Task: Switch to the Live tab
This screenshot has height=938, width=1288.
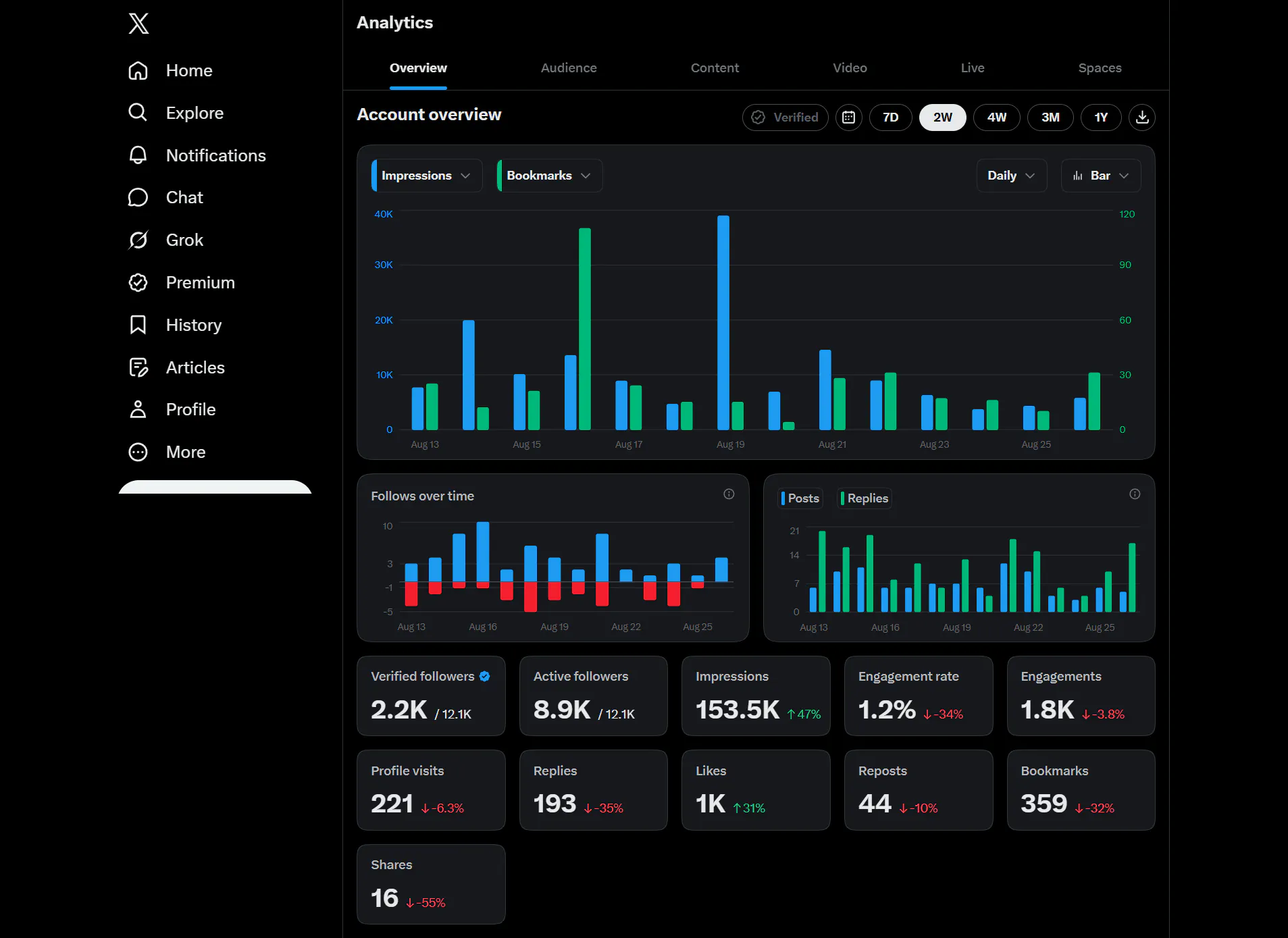Action: (x=973, y=68)
